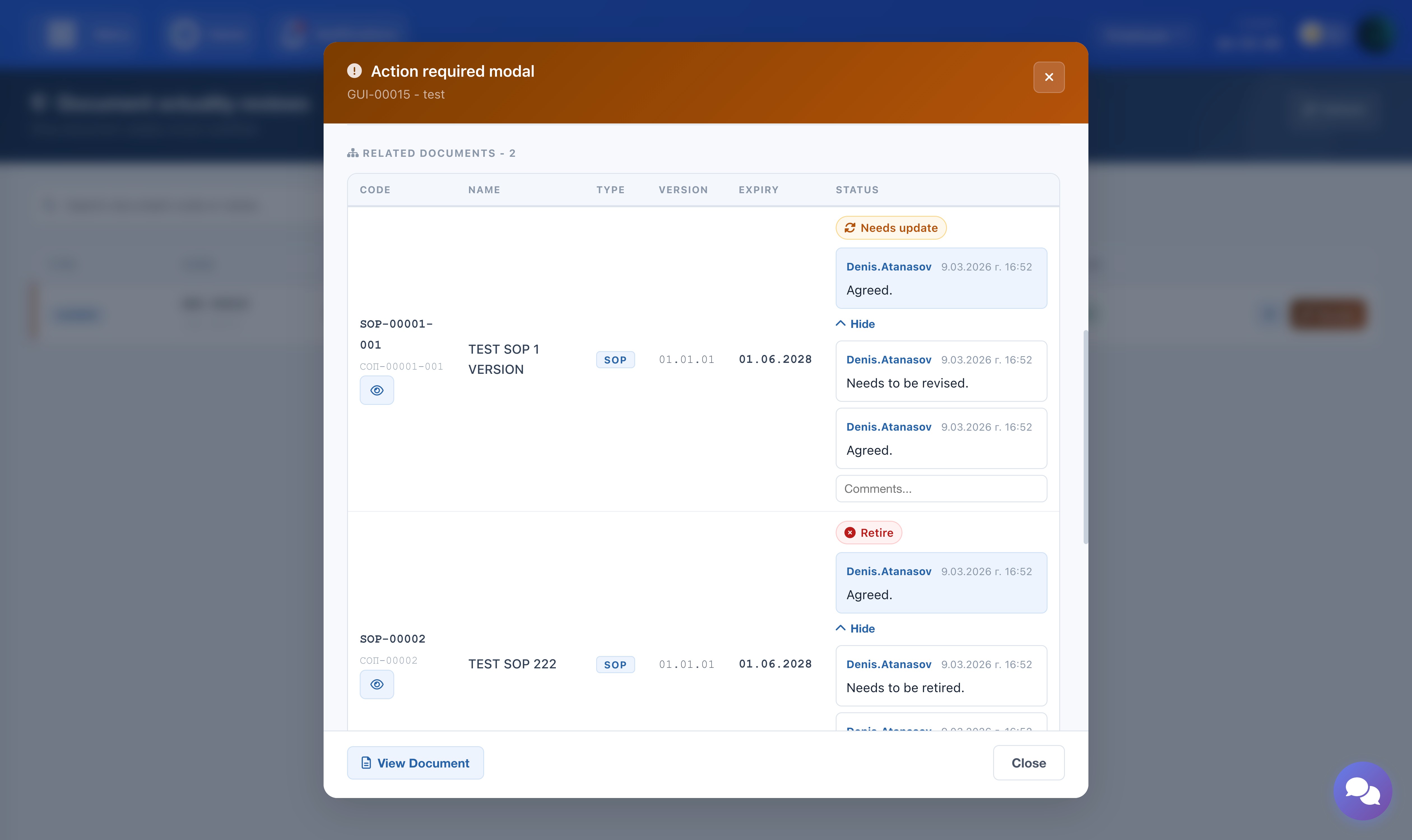Viewport: 1412px width, 840px height.
Task: Click the Retire status badge
Action: 868,533
